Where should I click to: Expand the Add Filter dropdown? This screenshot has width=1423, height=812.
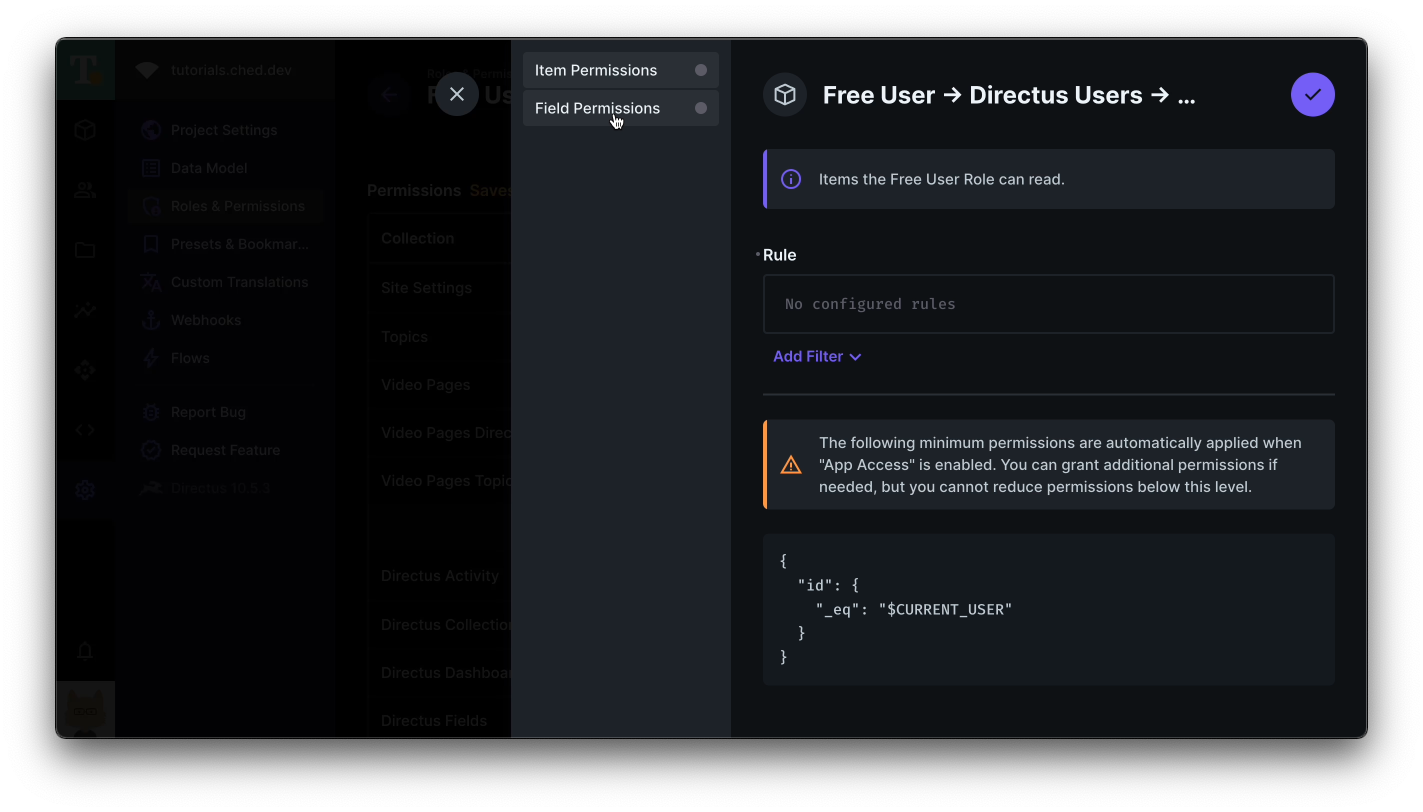pyautogui.click(x=817, y=356)
